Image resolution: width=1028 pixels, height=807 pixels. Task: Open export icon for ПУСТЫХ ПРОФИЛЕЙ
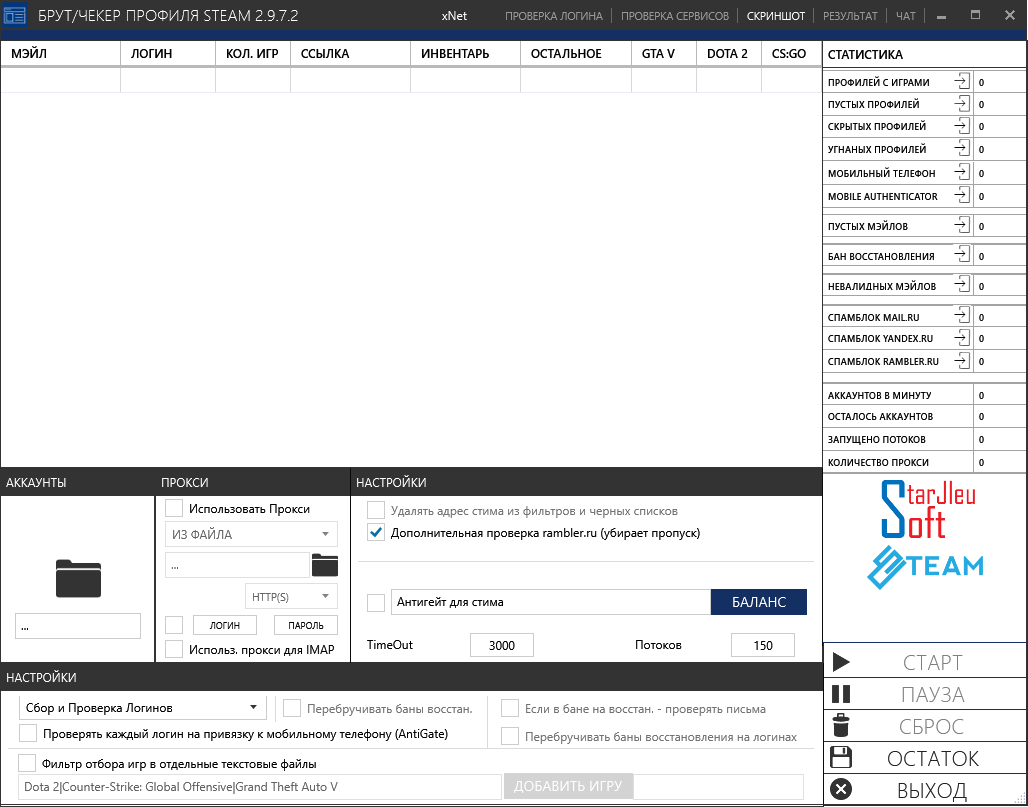[961, 104]
